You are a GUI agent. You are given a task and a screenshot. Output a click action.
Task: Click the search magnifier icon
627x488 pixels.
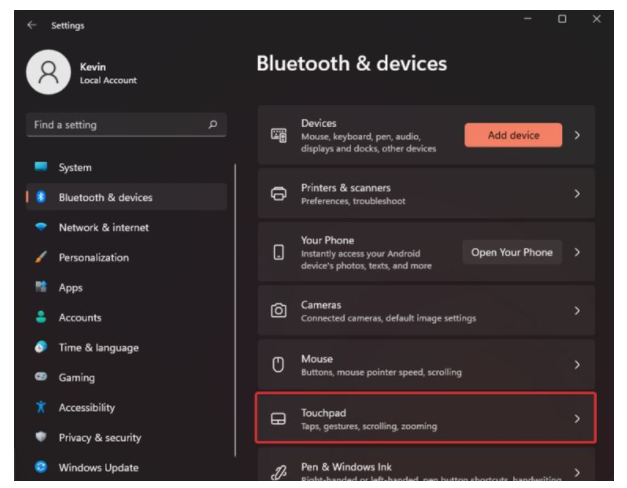coord(211,125)
